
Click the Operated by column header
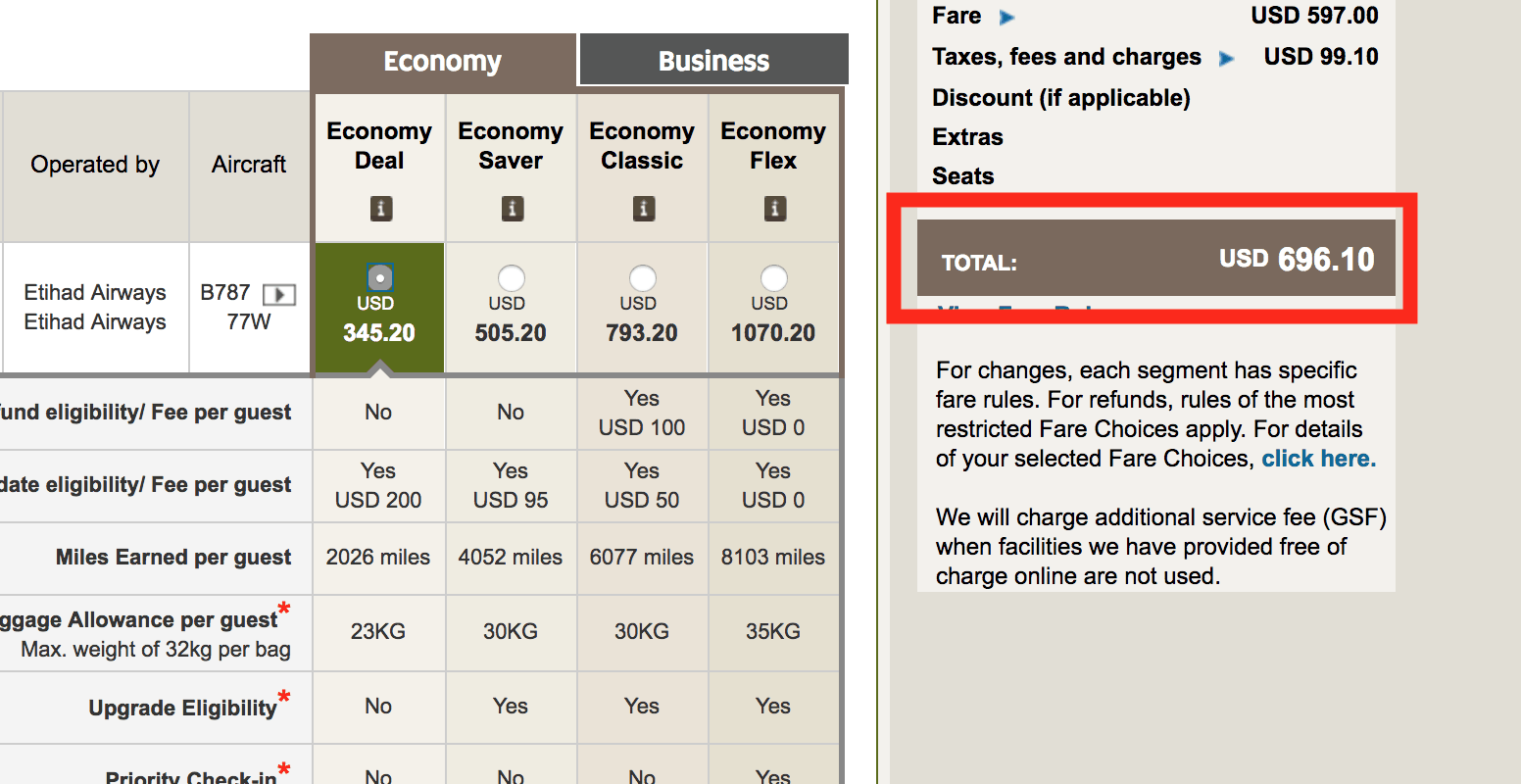click(95, 165)
